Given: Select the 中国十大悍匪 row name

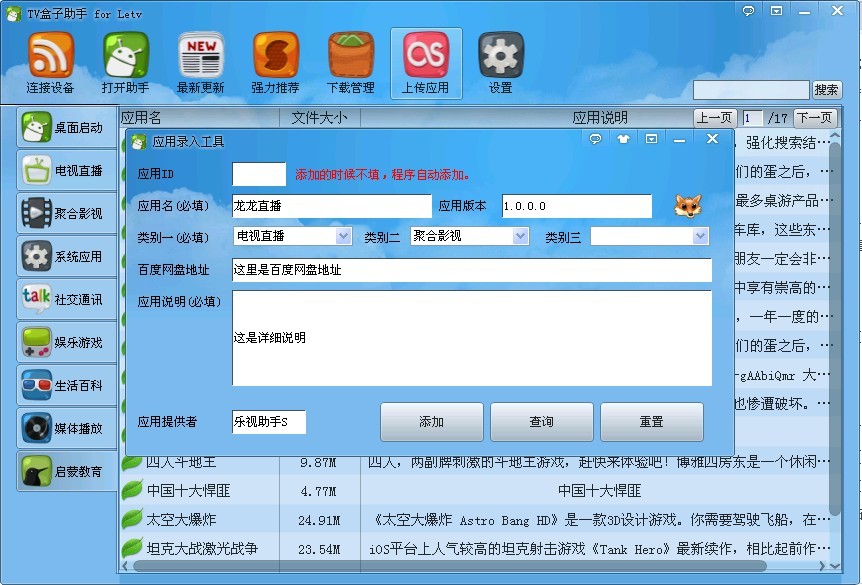Looking at the screenshot, I should point(189,490).
